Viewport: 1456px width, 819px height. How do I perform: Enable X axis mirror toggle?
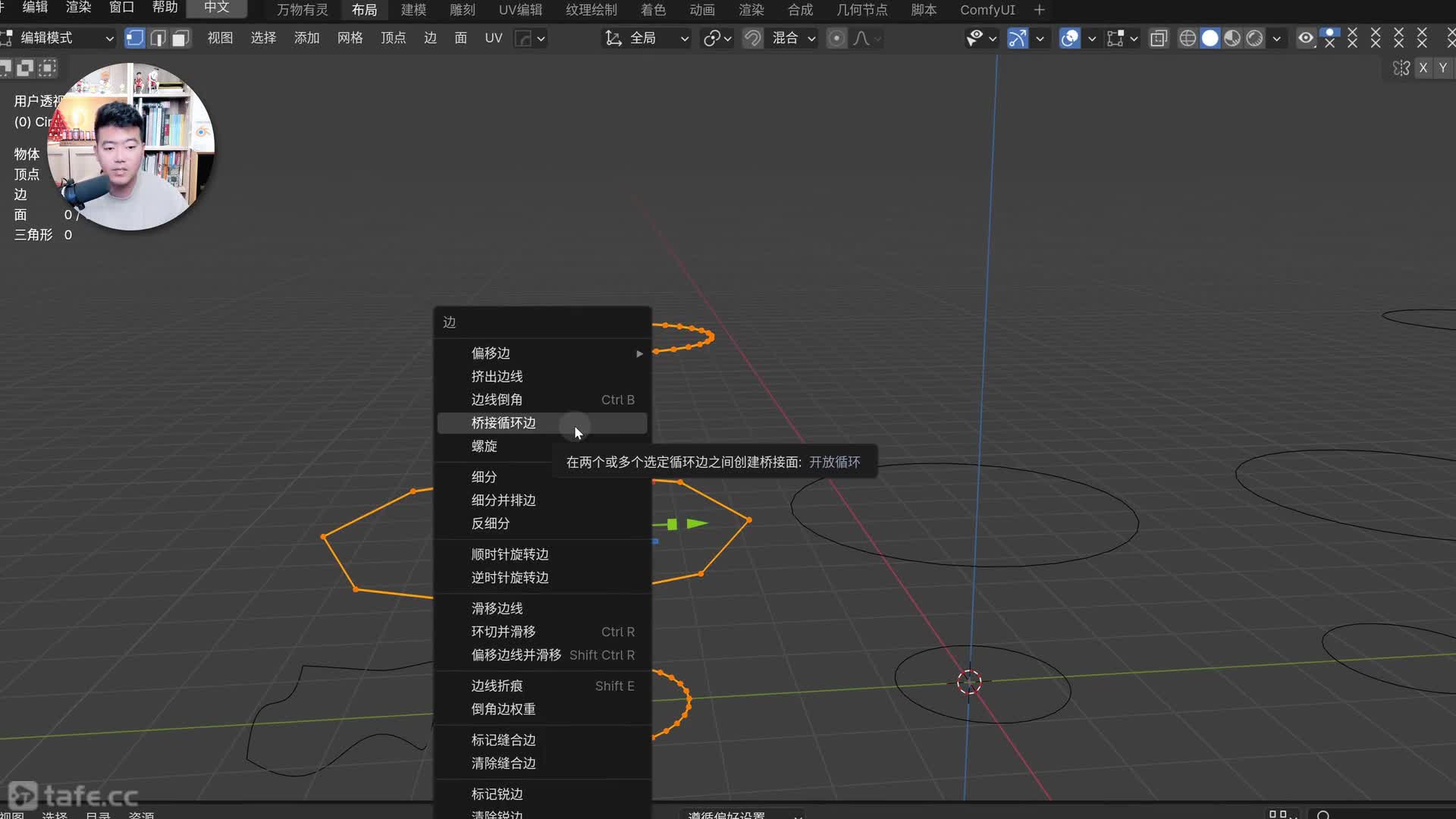[1423, 68]
